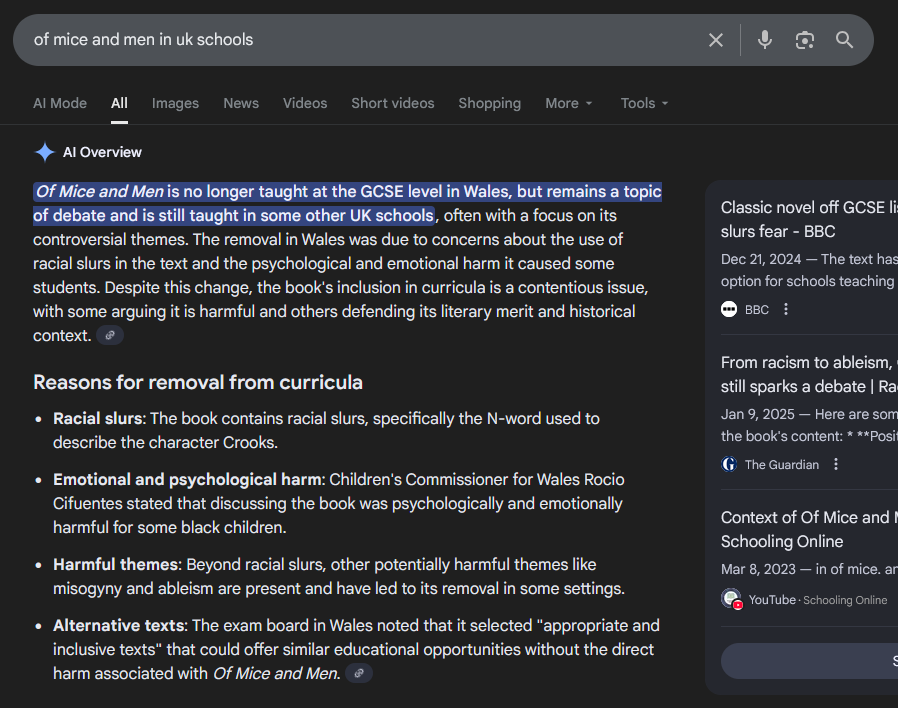898x708 pixels.
Task: Click the 'Dec 21, 2024' BBC snippet text
Action: point(809,270)
